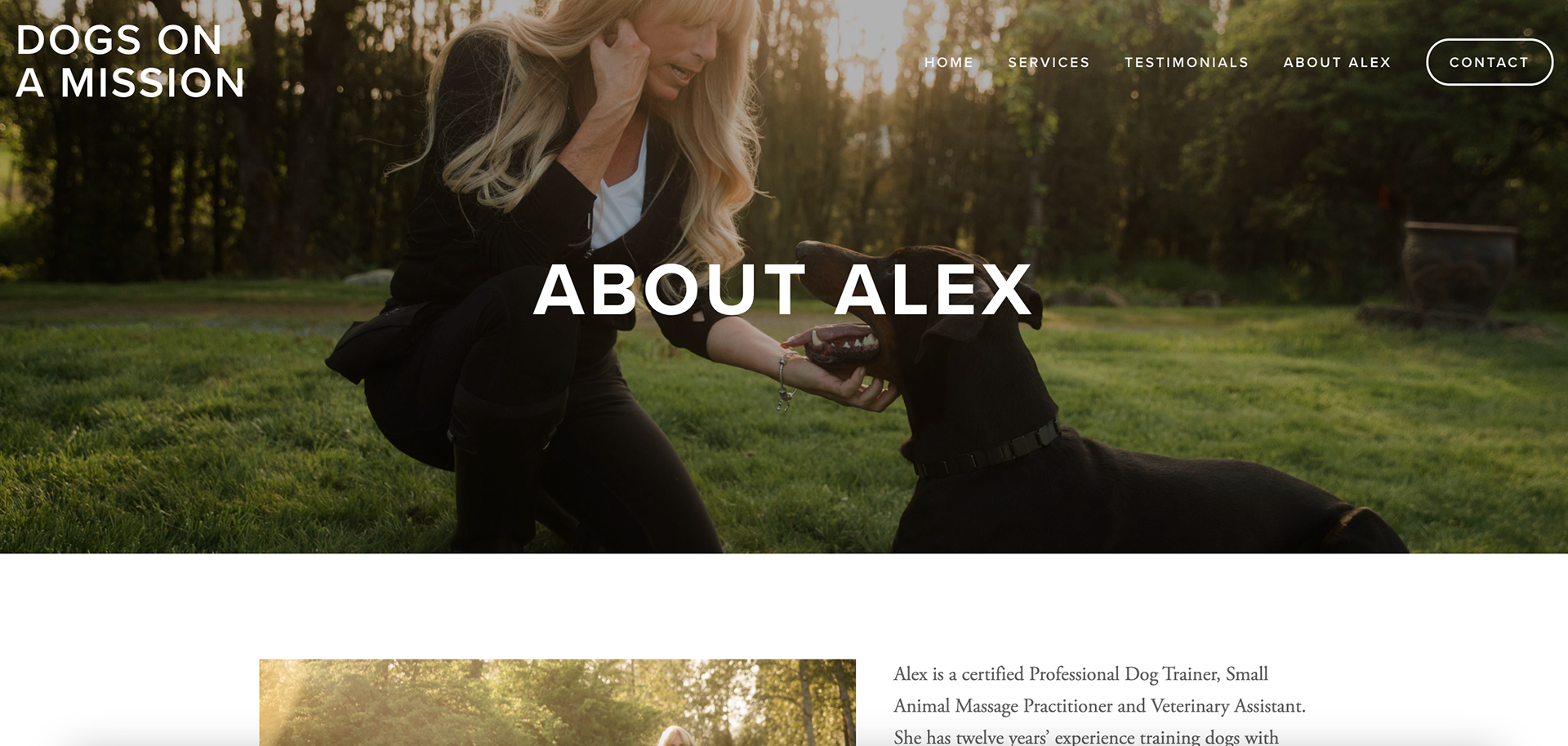
Task: Select About Alex in top navigation
Action: tap(1337, 62)
